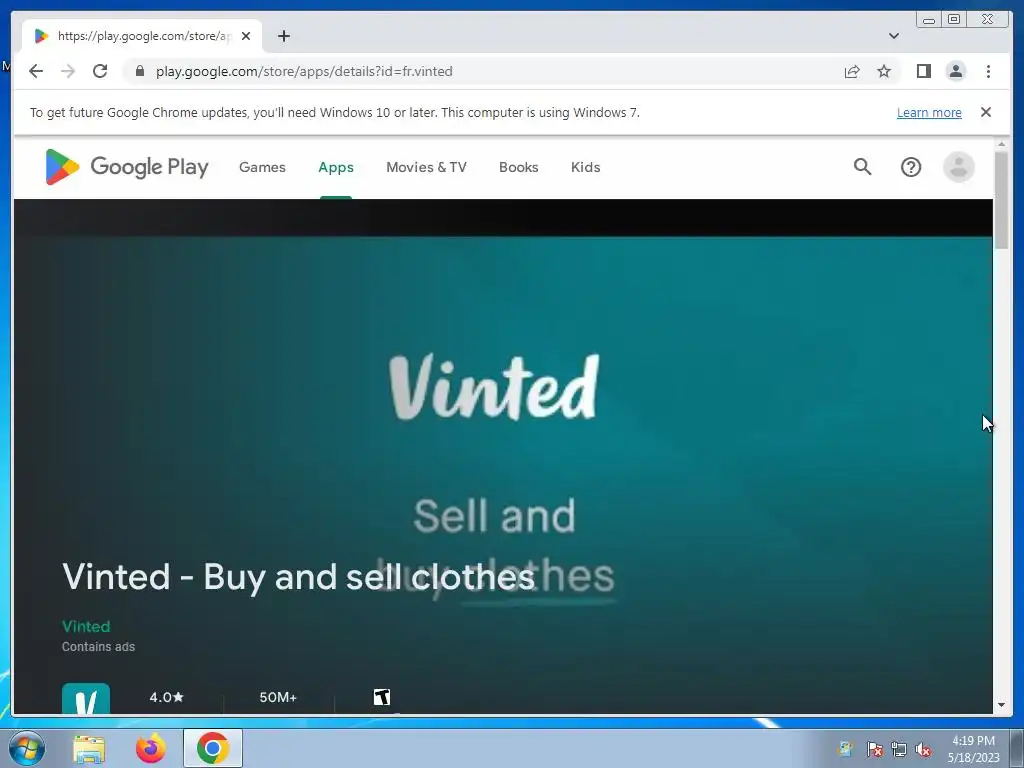Click the 50M+ downloads count

278,697
